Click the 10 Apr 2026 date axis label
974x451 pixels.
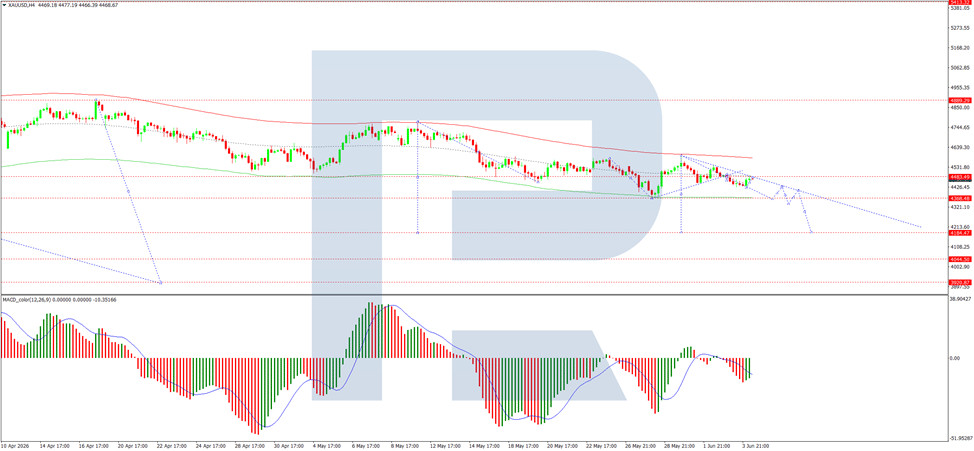14,446
